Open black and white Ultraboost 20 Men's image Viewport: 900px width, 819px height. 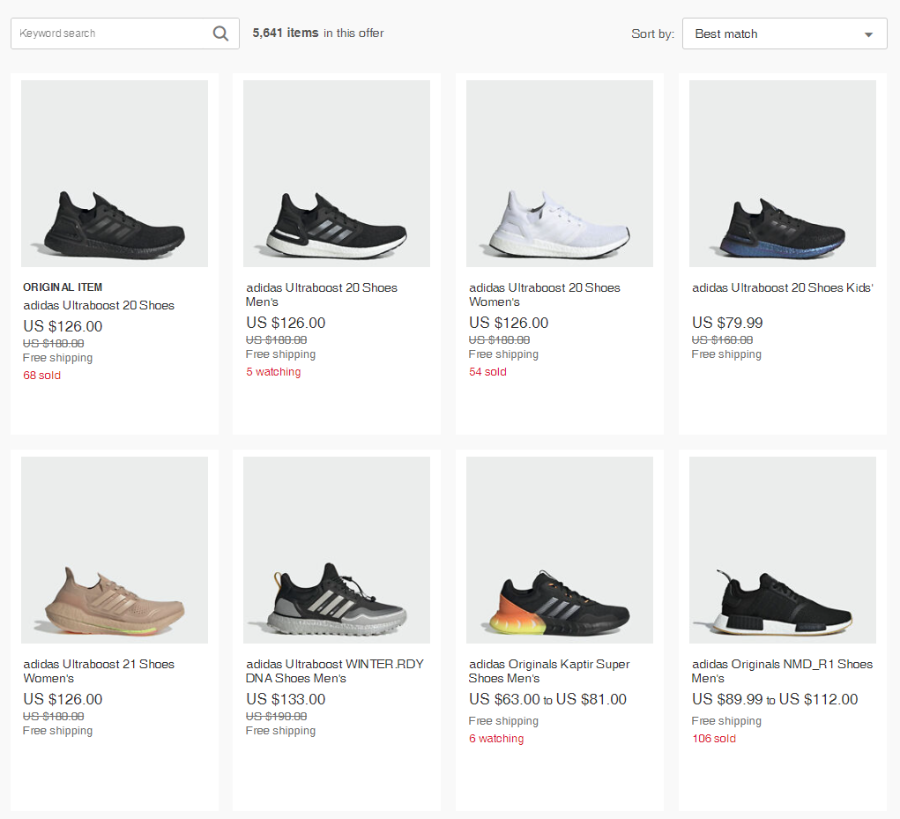point(336,173)
